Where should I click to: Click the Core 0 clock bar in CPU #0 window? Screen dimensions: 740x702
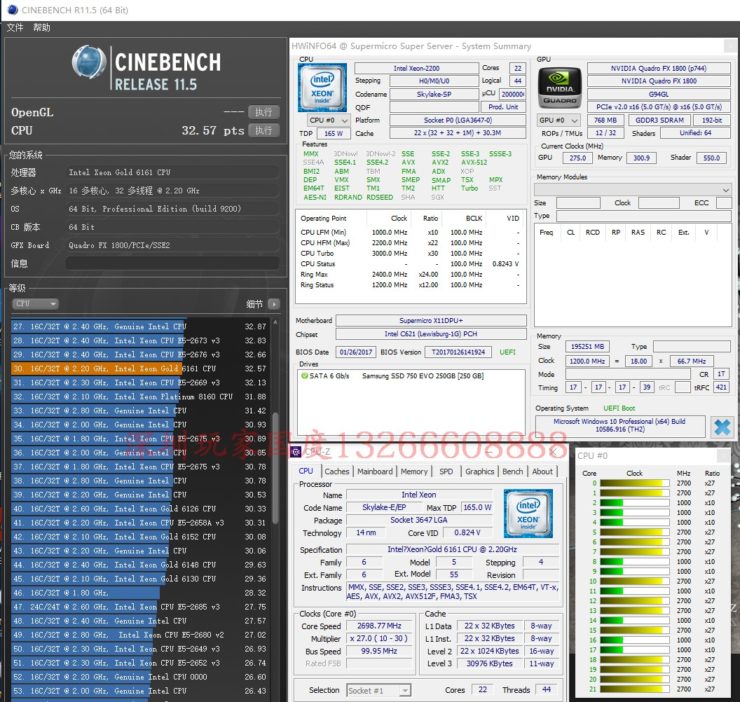coord(634,483)
